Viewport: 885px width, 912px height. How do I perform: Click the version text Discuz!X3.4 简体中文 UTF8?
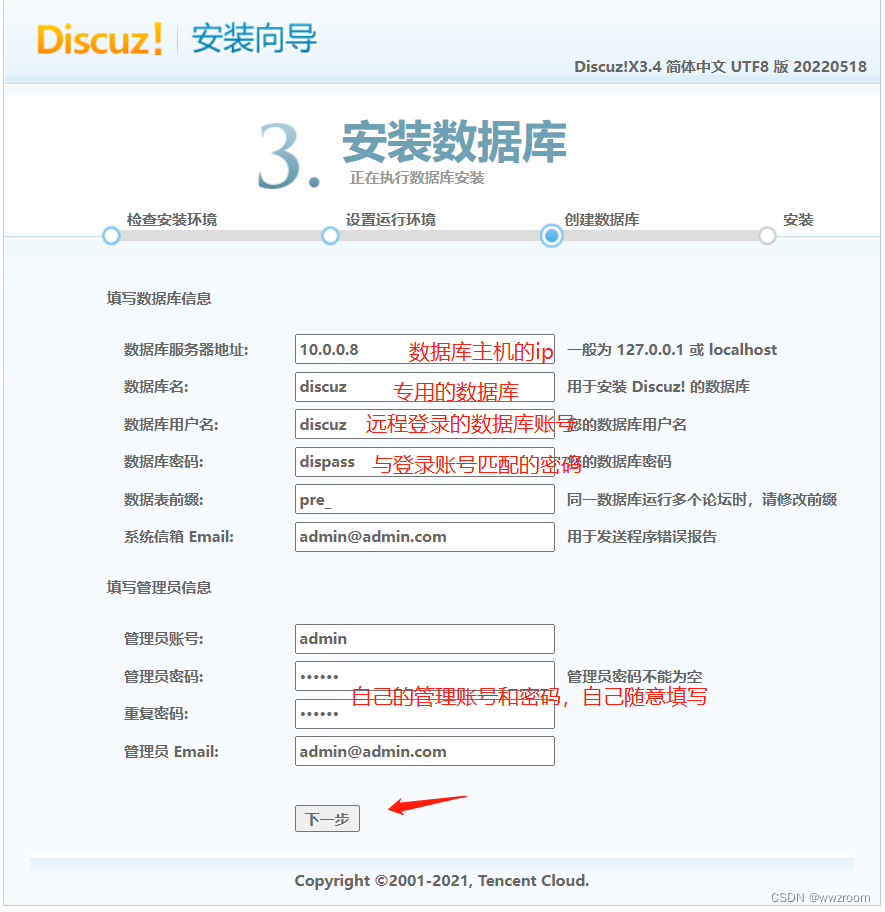(x=672, y=66)
